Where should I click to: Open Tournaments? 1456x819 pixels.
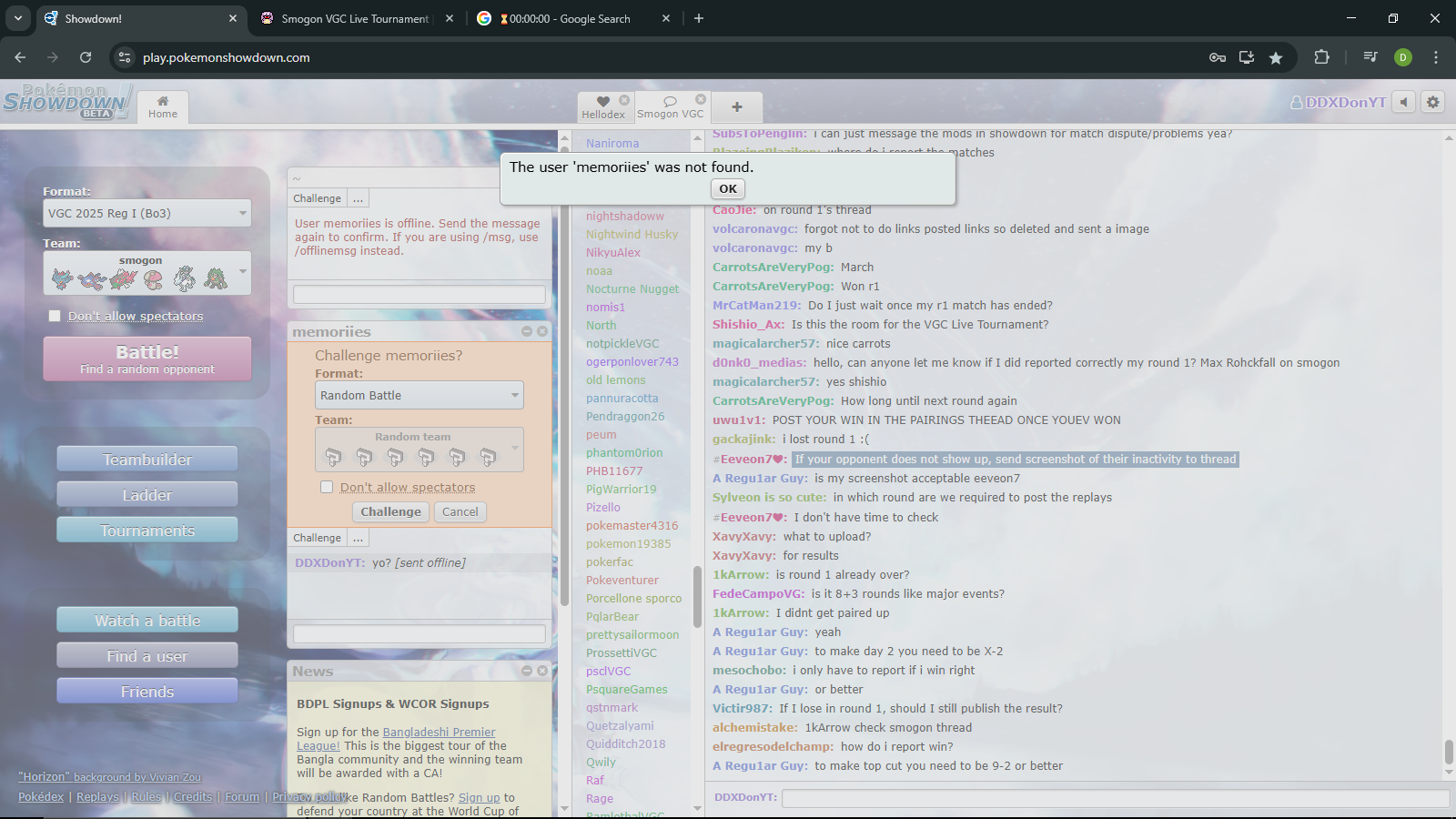tap(147, 531)
